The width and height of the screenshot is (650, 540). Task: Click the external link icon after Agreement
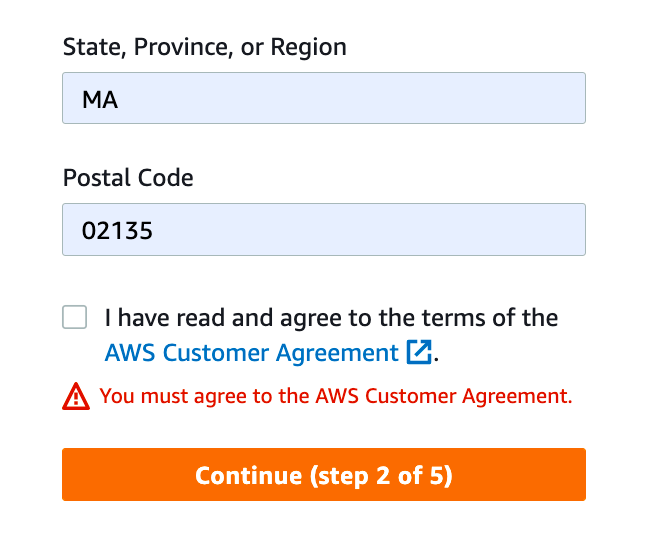click(419, 353)
